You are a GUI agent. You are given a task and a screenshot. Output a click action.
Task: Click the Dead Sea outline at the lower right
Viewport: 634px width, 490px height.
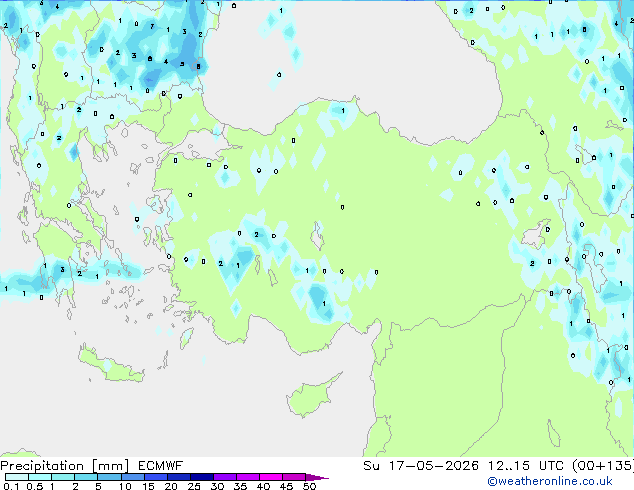click(554, 433)
